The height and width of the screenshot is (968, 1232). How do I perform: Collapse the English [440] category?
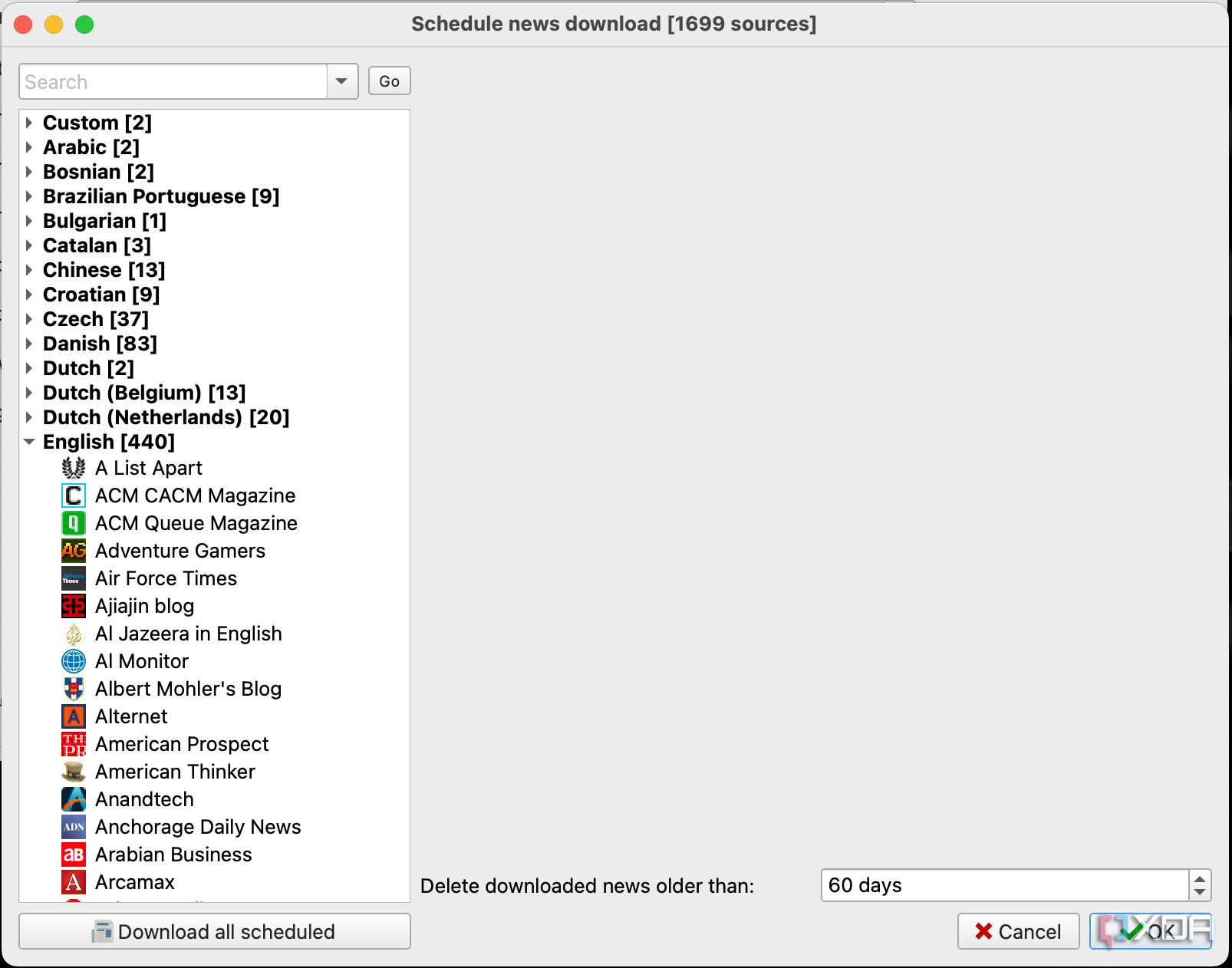[x=29, y=442]
